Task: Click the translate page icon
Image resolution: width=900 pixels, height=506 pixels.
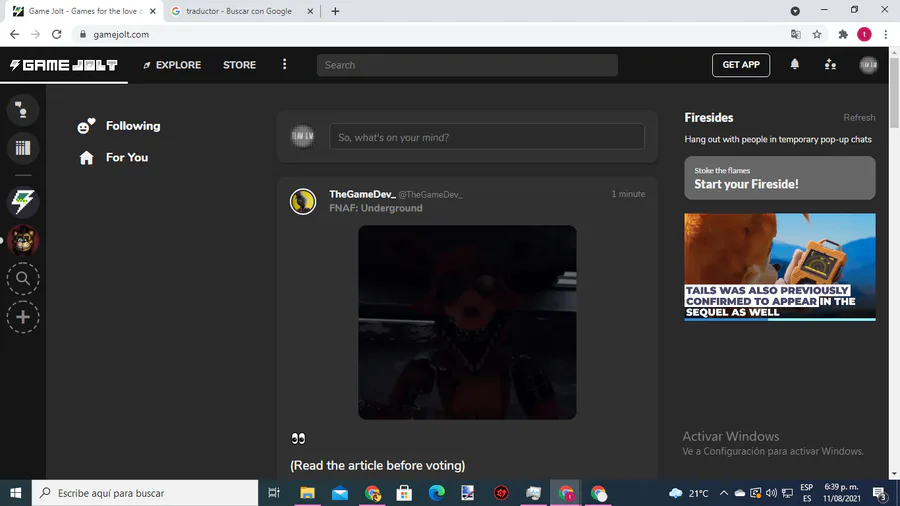Action: [796, 34]
